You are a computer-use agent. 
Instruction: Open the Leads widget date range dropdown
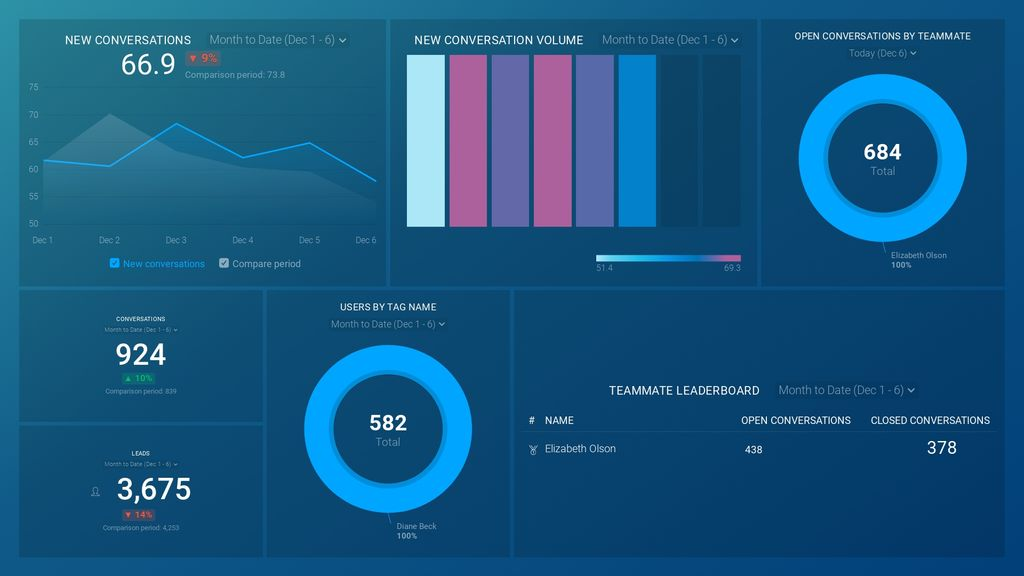click(141, 464)
